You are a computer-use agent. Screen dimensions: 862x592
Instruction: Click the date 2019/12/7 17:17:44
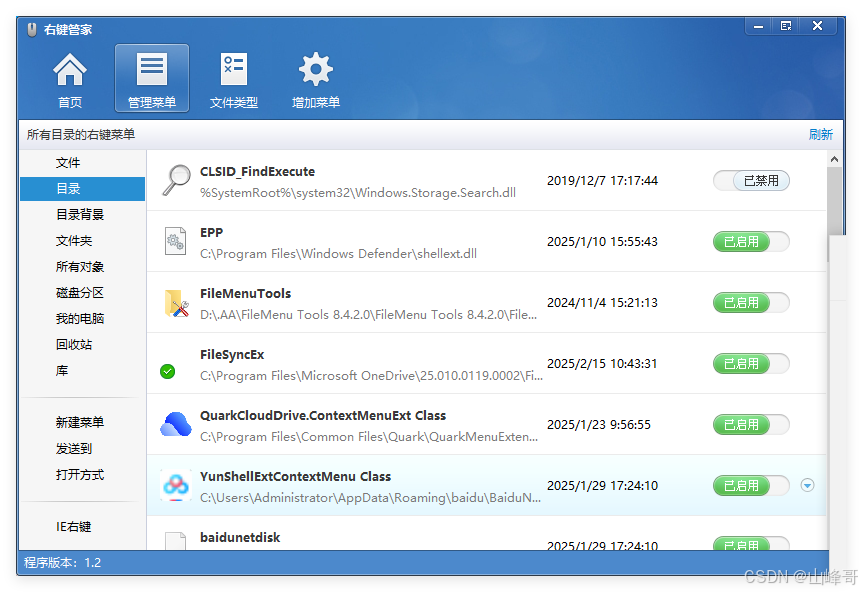pos(603,181)
